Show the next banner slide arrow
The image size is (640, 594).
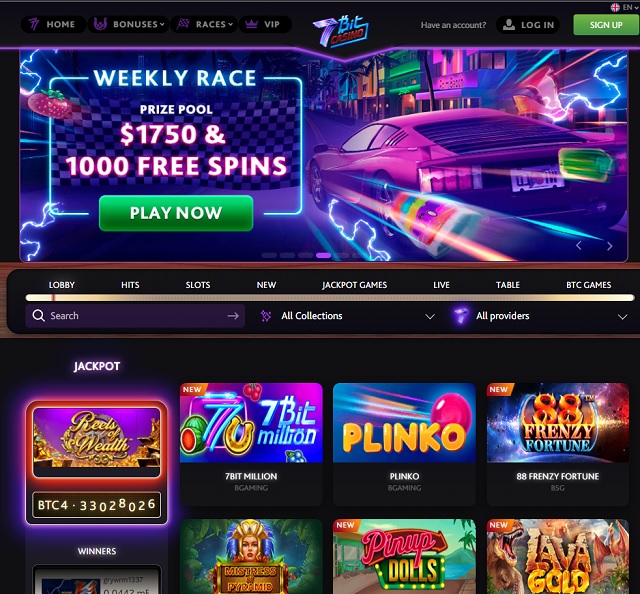click(x=609, y=246)
